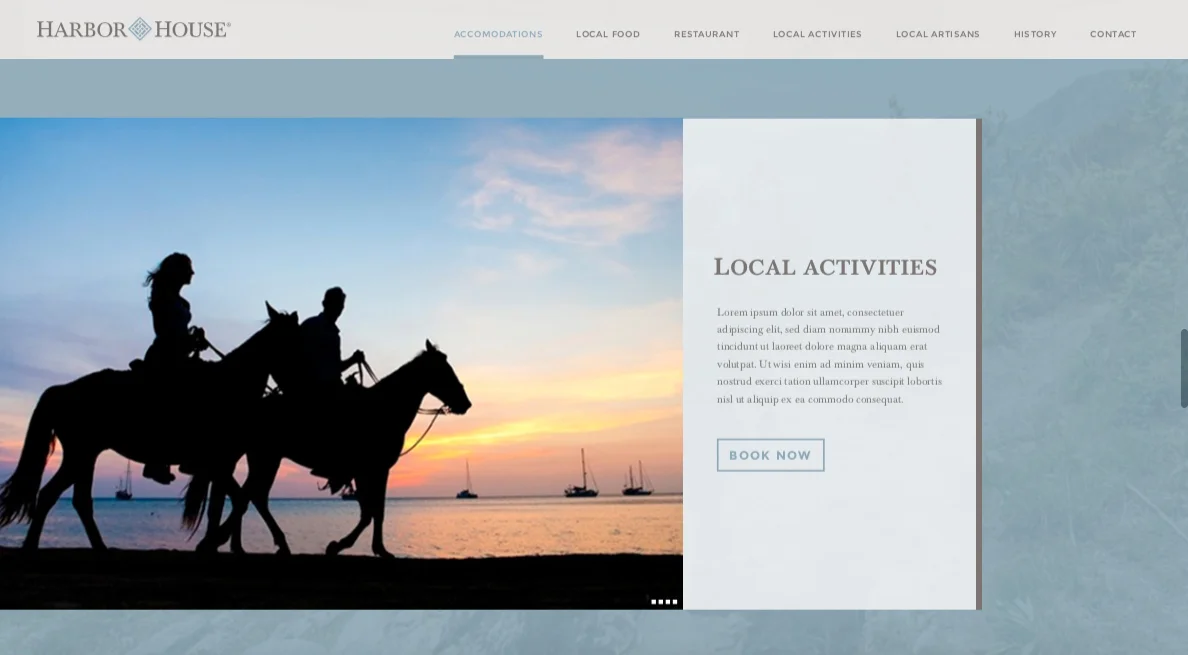Click the page vertical scrollbar thumb
Viewport: 1188px width, 655px height.
[x=1184, y=369]
